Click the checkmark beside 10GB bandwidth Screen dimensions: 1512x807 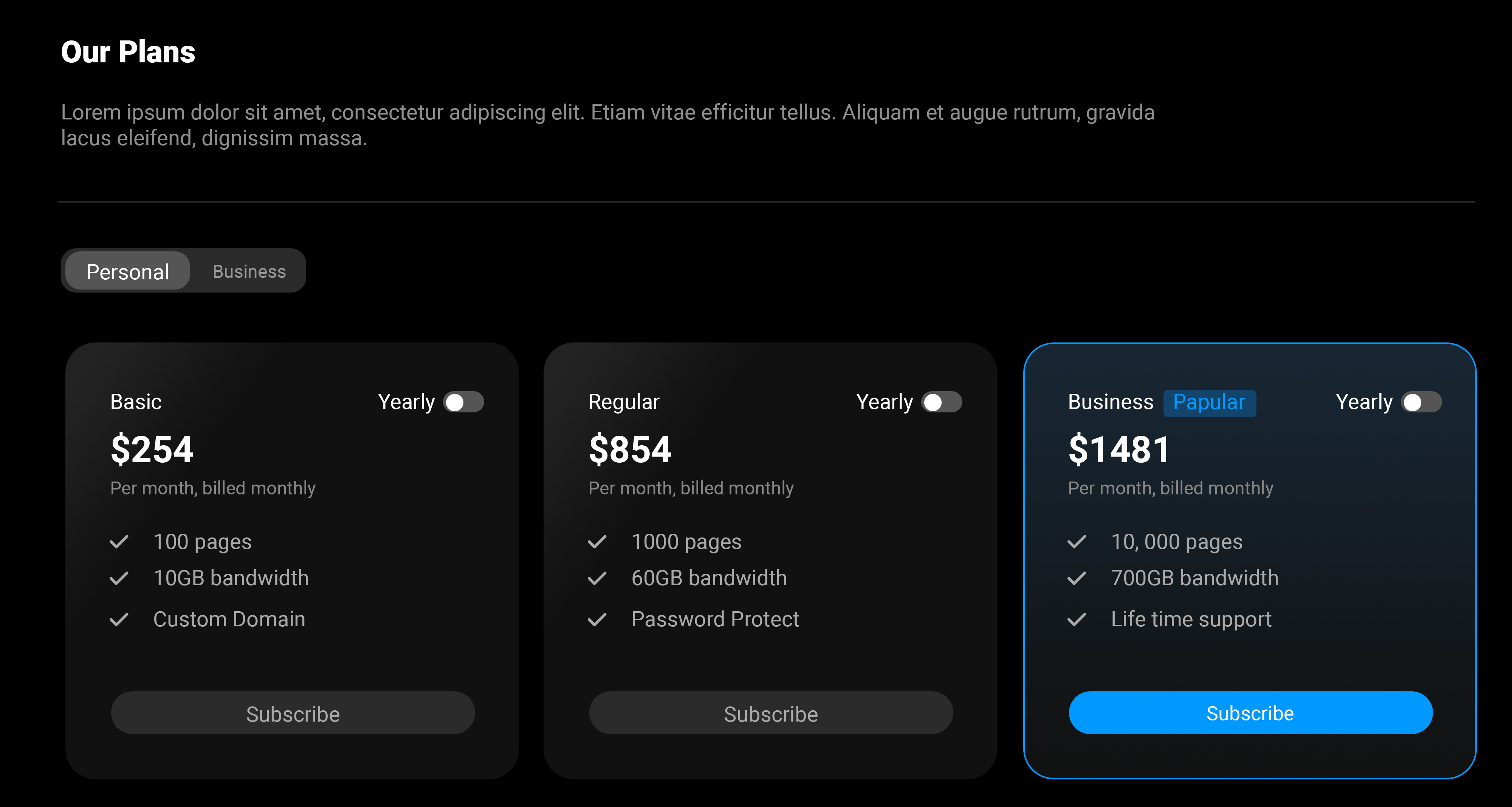119,578
